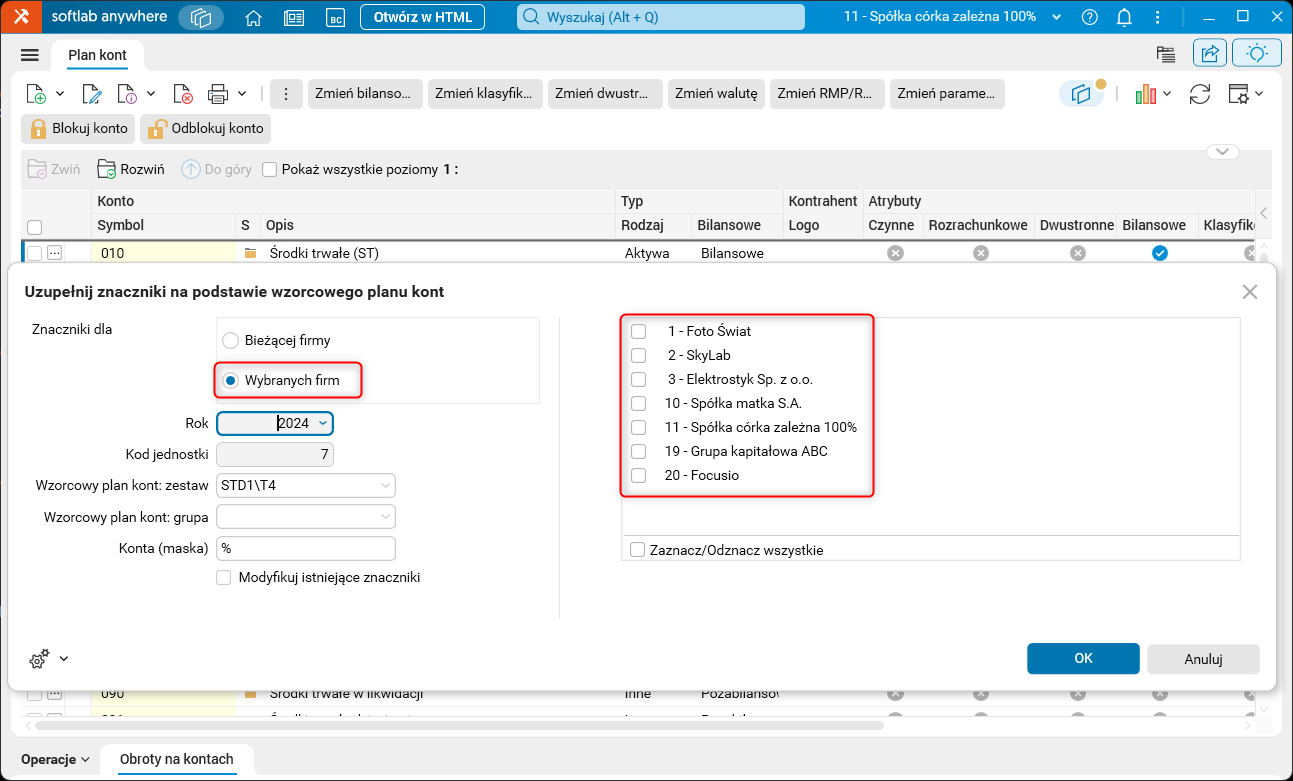Check the 2 - SkyLab checkbox
1293x781 pixels.
pos(638,355)
